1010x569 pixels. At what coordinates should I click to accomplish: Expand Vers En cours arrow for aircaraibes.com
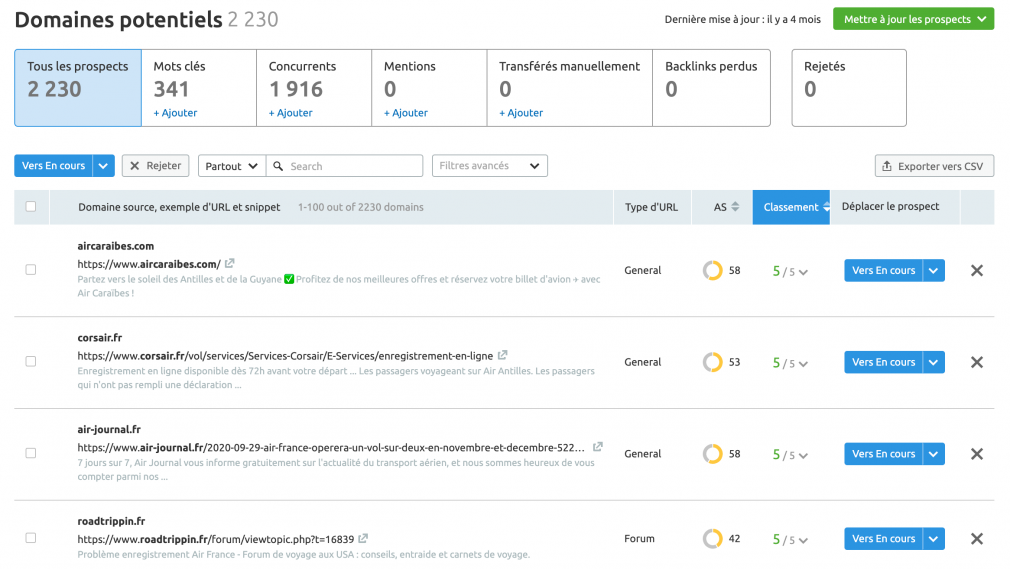(933, 271)
